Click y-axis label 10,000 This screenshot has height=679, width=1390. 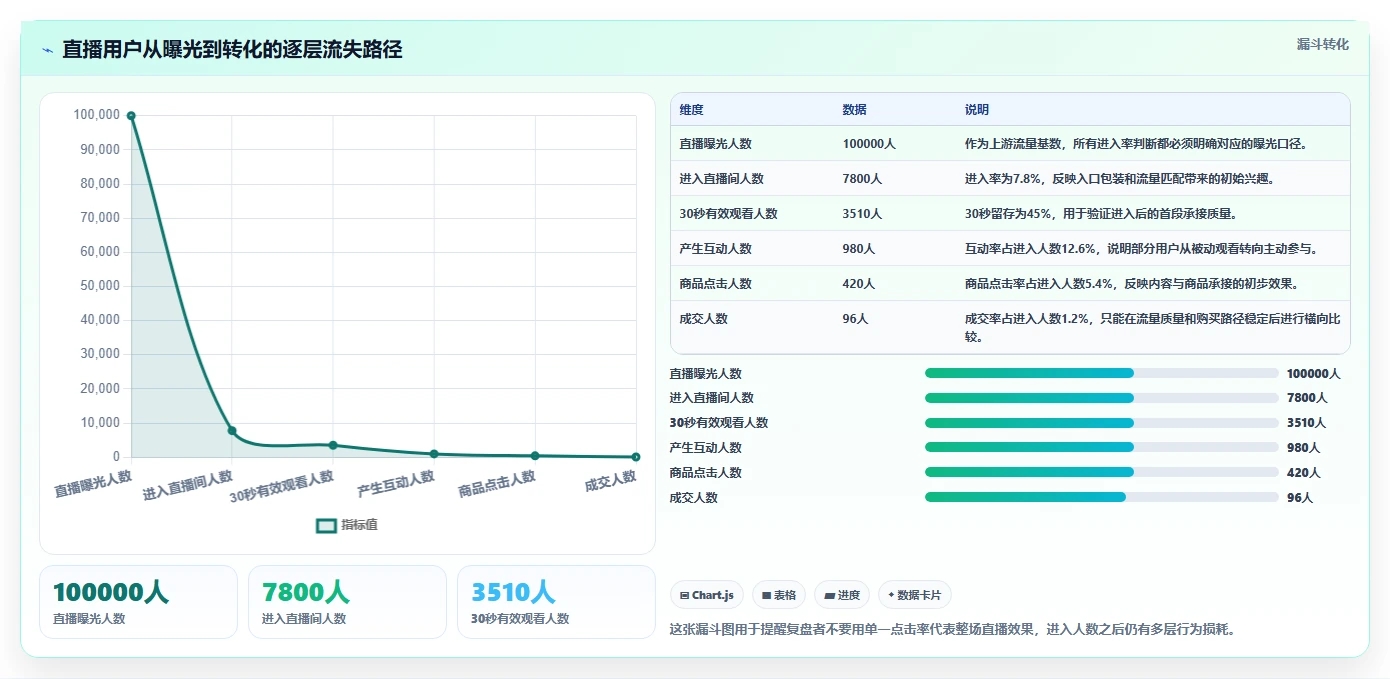100,423
